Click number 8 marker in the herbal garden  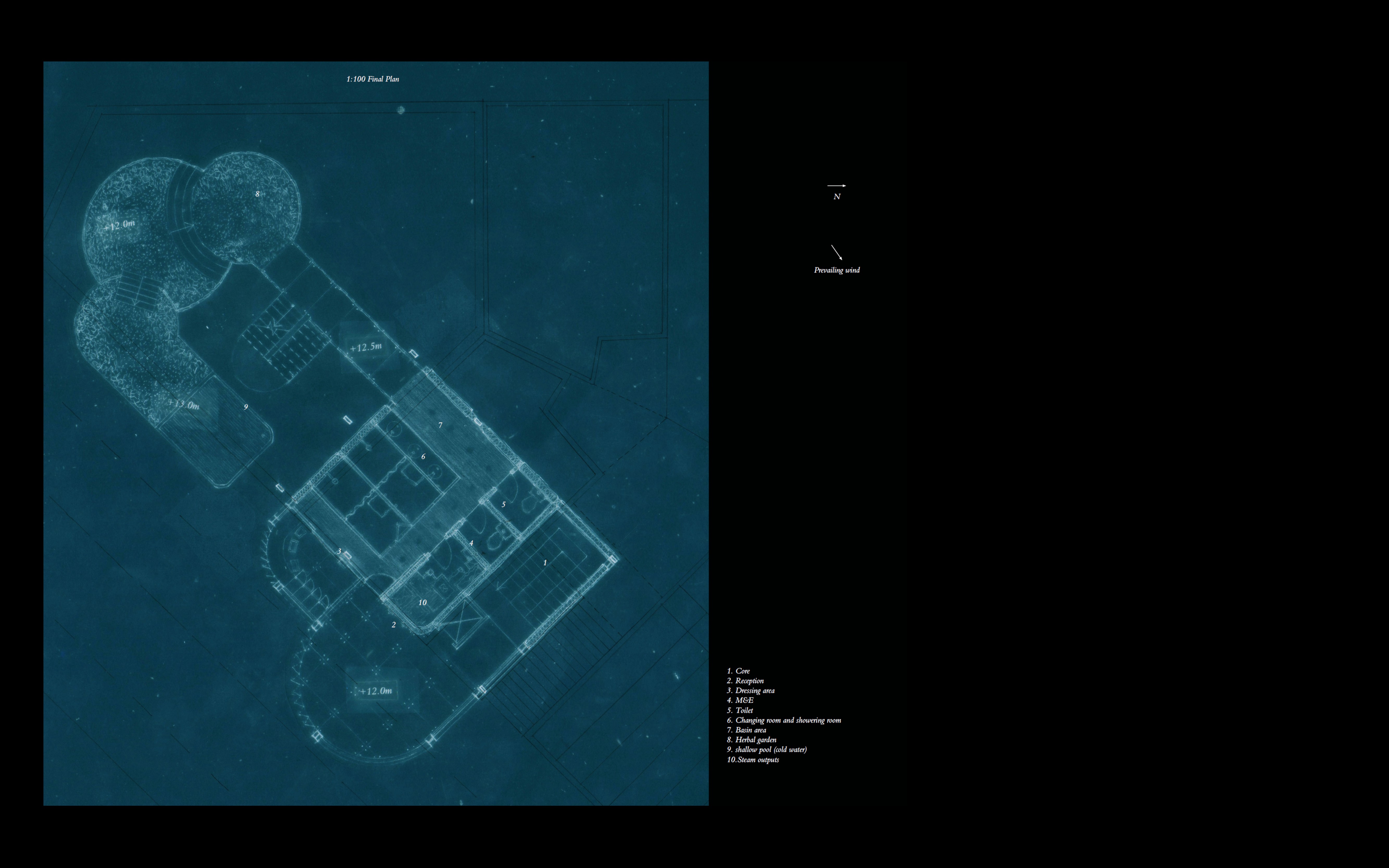257,194
